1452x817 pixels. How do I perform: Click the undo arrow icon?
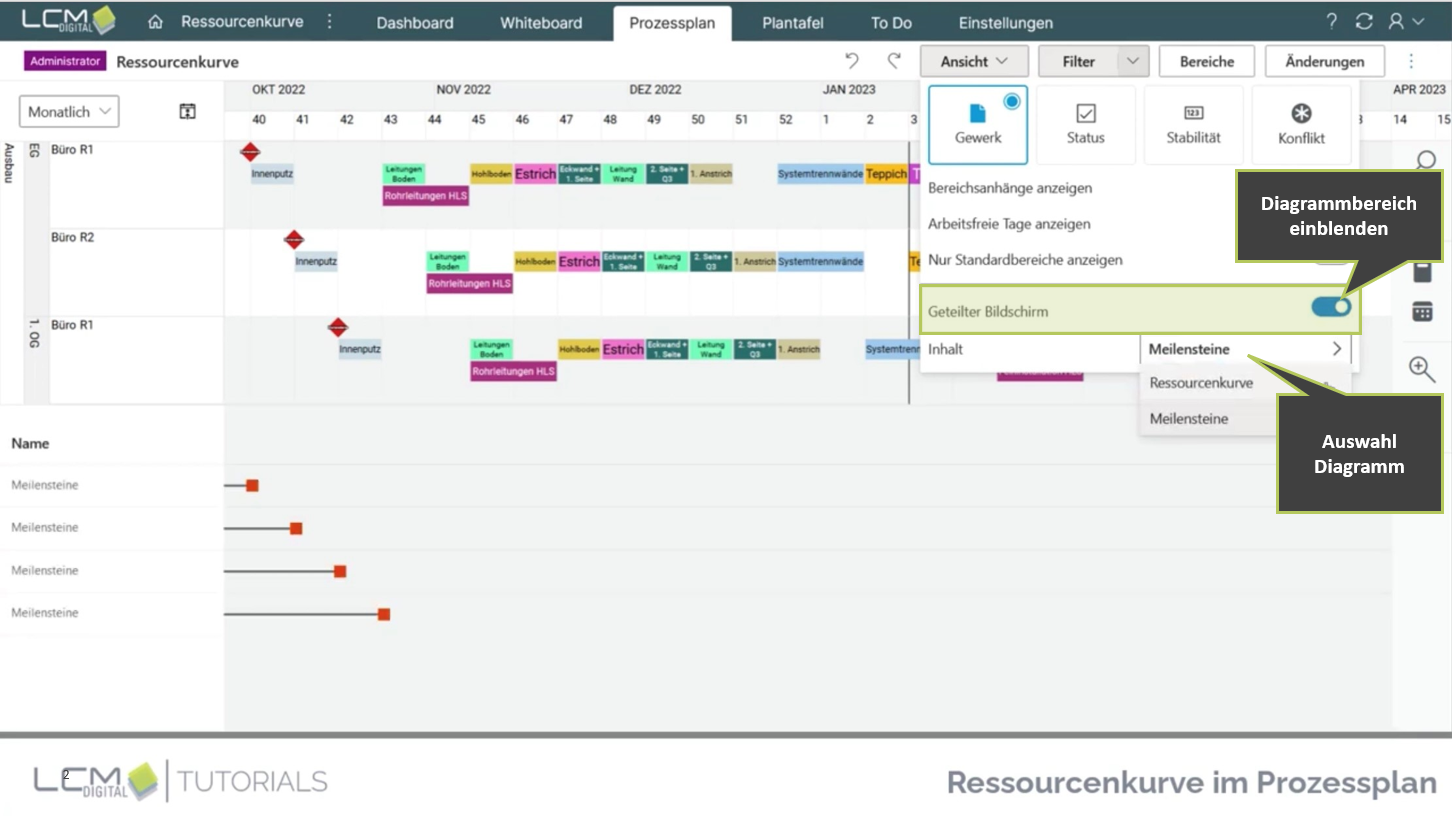pos(852,61)
